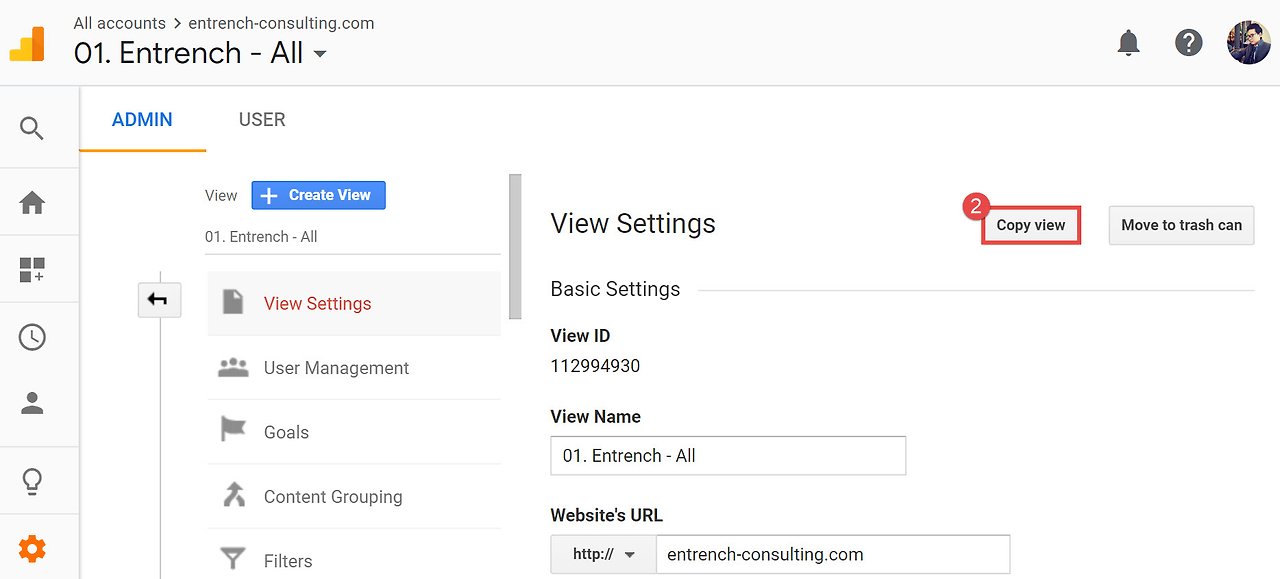Open Admin gear icon in sidebar
The width and height of the screenshot is (1280, 579).
click(x=32, y=548)
